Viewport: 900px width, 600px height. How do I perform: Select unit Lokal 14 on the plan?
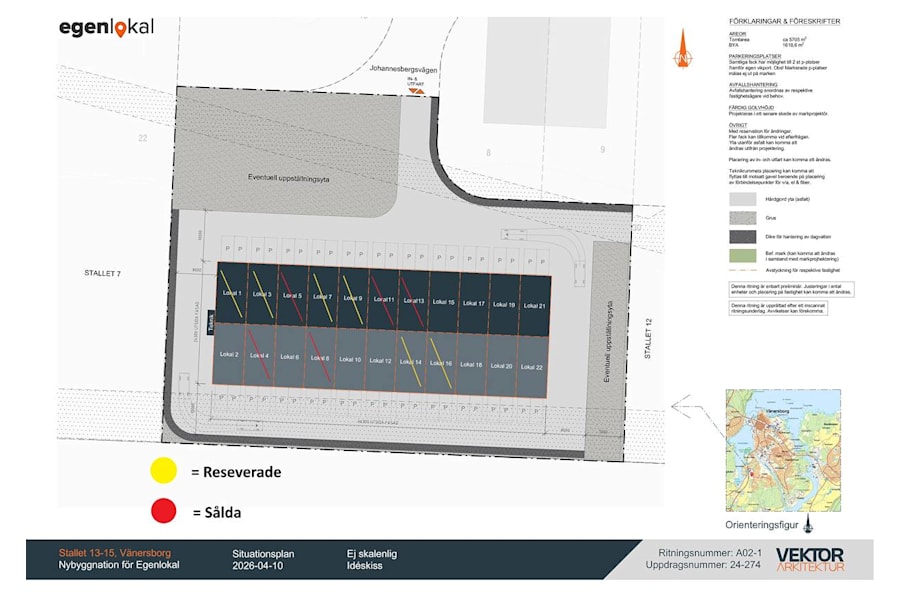point(410,362)
